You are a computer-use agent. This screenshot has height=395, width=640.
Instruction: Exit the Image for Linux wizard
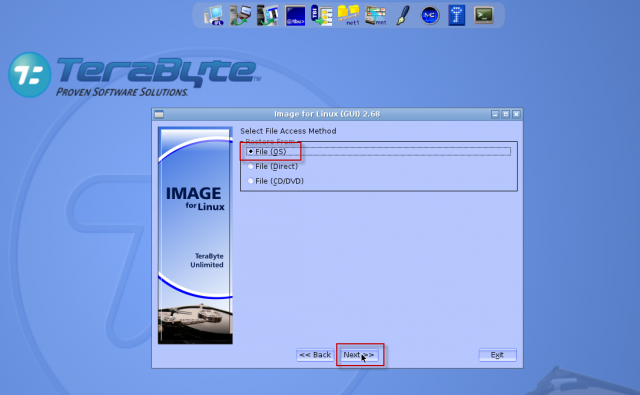coord(498,355)
